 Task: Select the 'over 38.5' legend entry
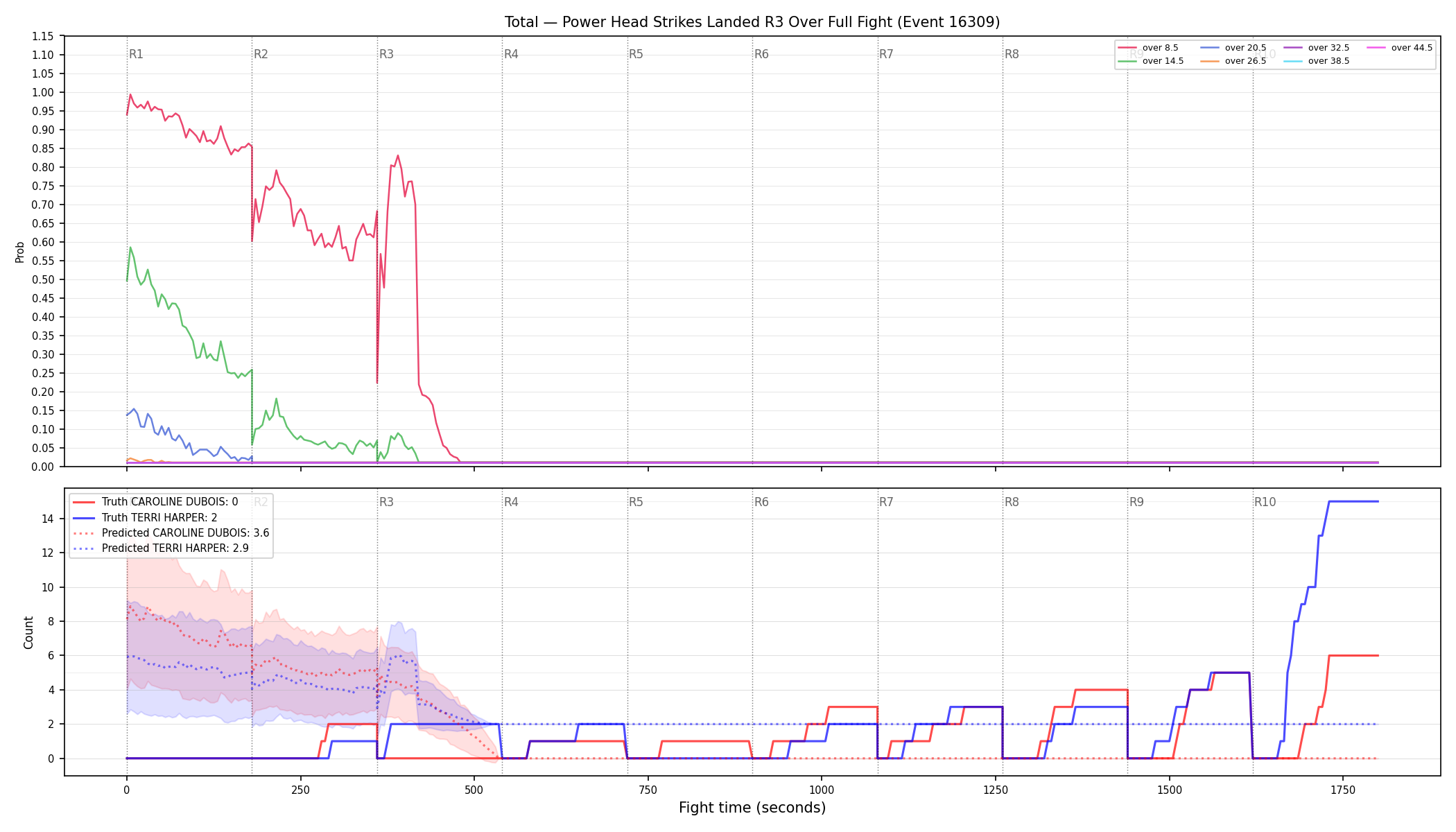pyautogui.click(x=1317, y=61)
